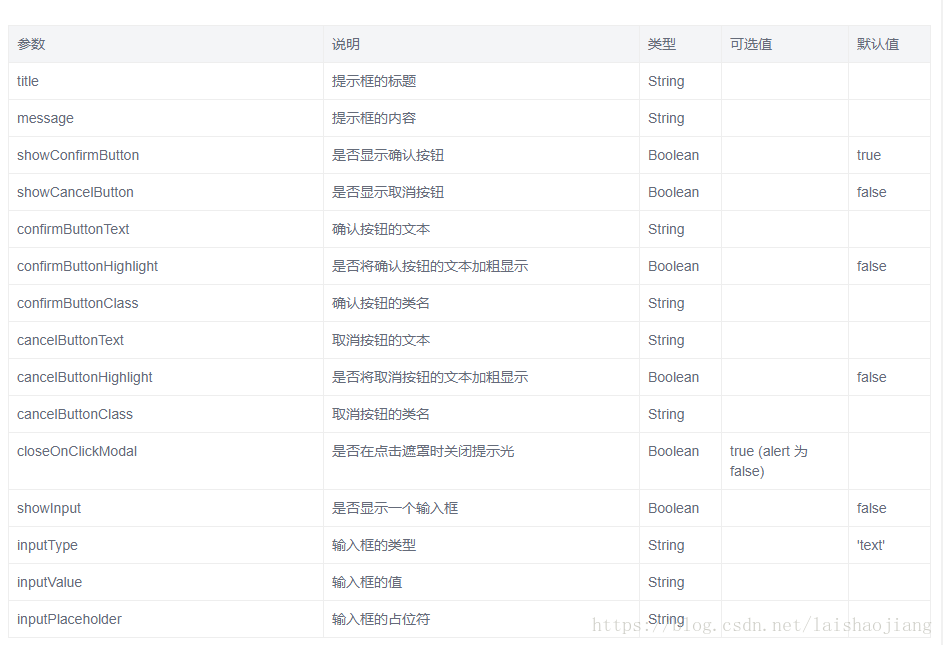943x645 pixels.
Task: Click the showConfirmButton parameter
Action: (77, 155)
